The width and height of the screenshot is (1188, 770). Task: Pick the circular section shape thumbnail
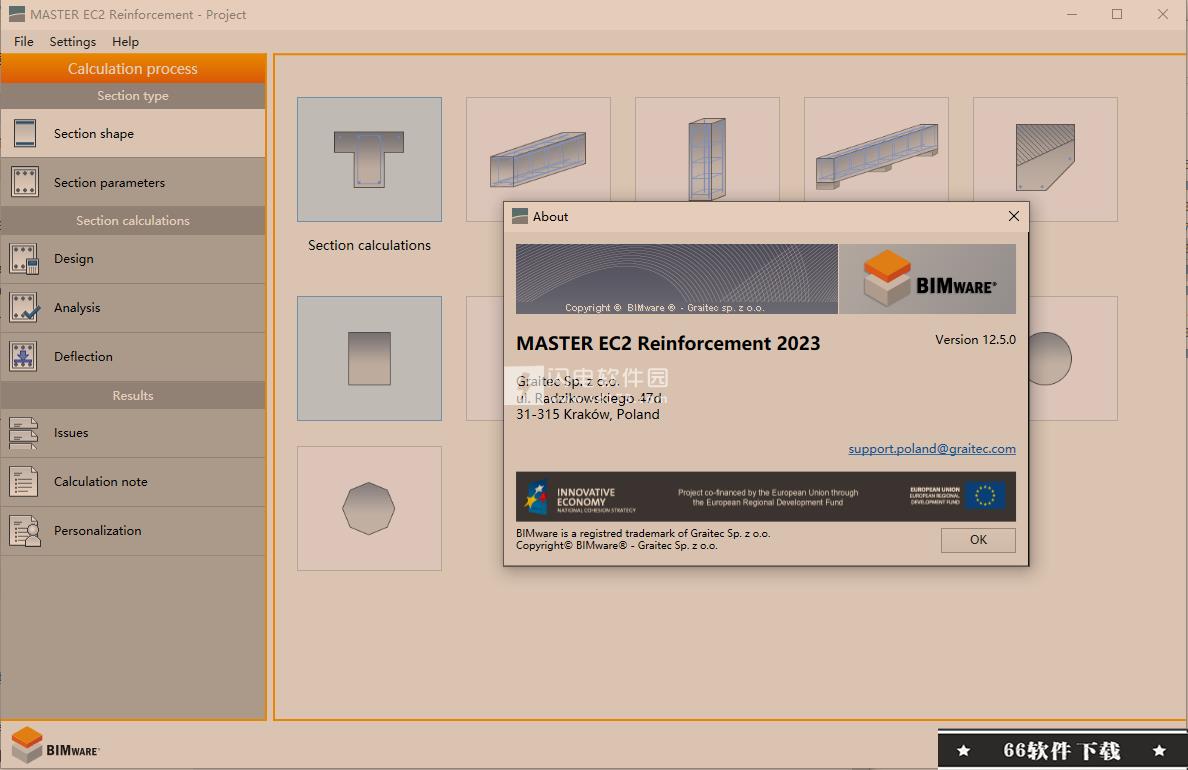[1073, 358]
